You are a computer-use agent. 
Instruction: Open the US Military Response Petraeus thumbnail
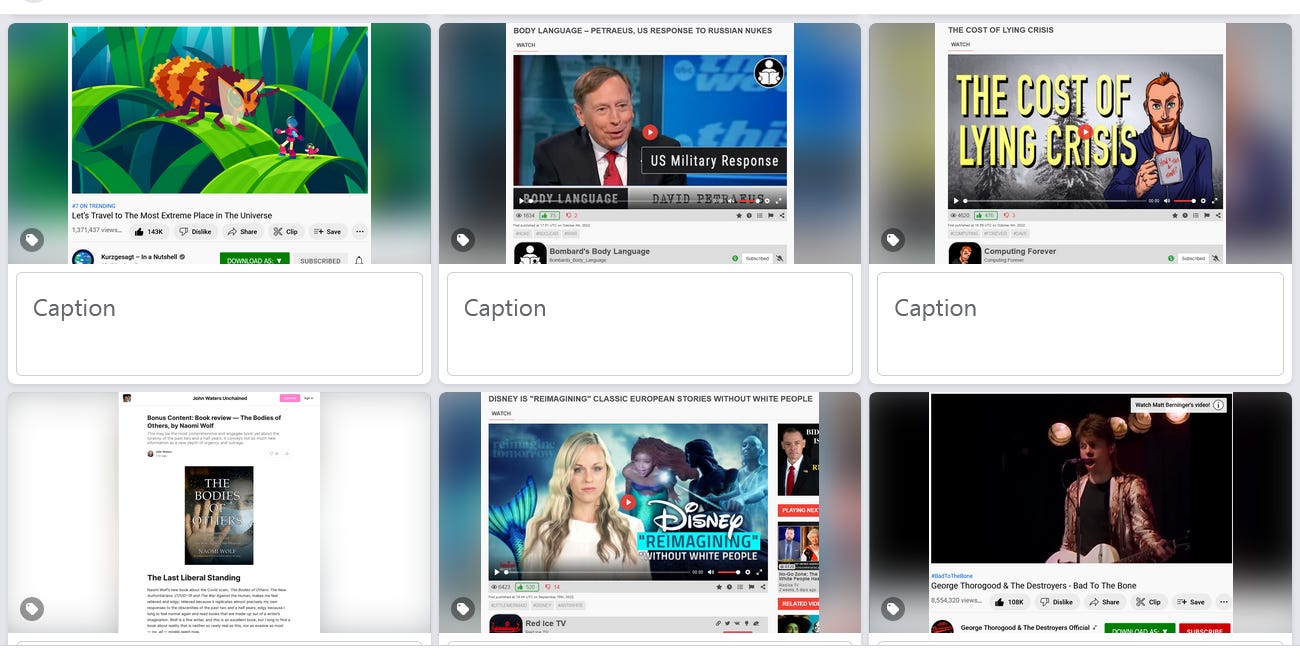coord(650,144)
